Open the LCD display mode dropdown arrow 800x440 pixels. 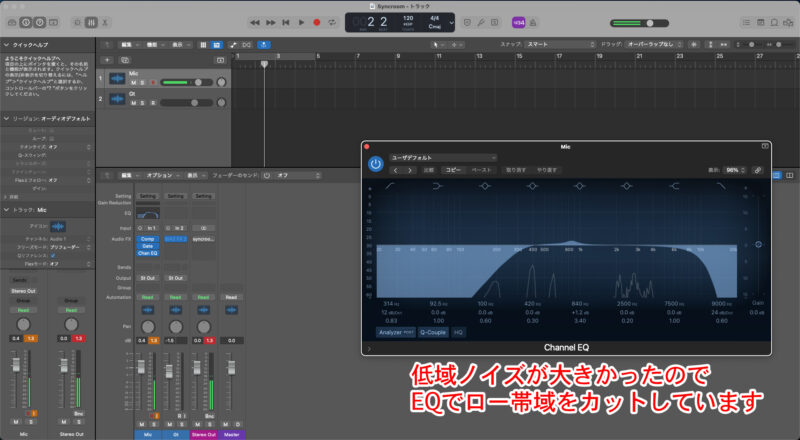(x=451, y=22)
